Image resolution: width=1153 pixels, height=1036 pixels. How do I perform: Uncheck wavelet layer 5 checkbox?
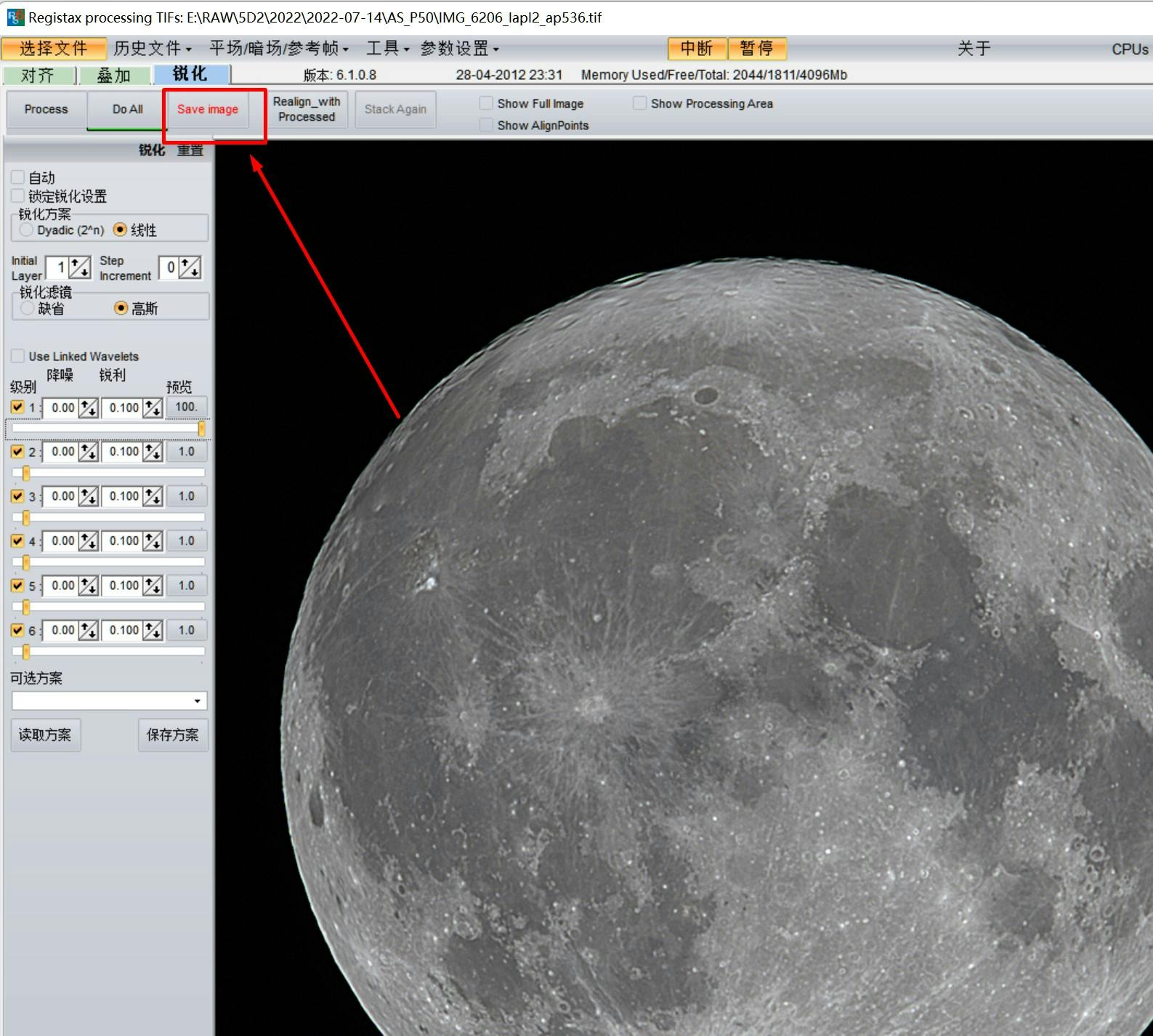tap(18, 586)
